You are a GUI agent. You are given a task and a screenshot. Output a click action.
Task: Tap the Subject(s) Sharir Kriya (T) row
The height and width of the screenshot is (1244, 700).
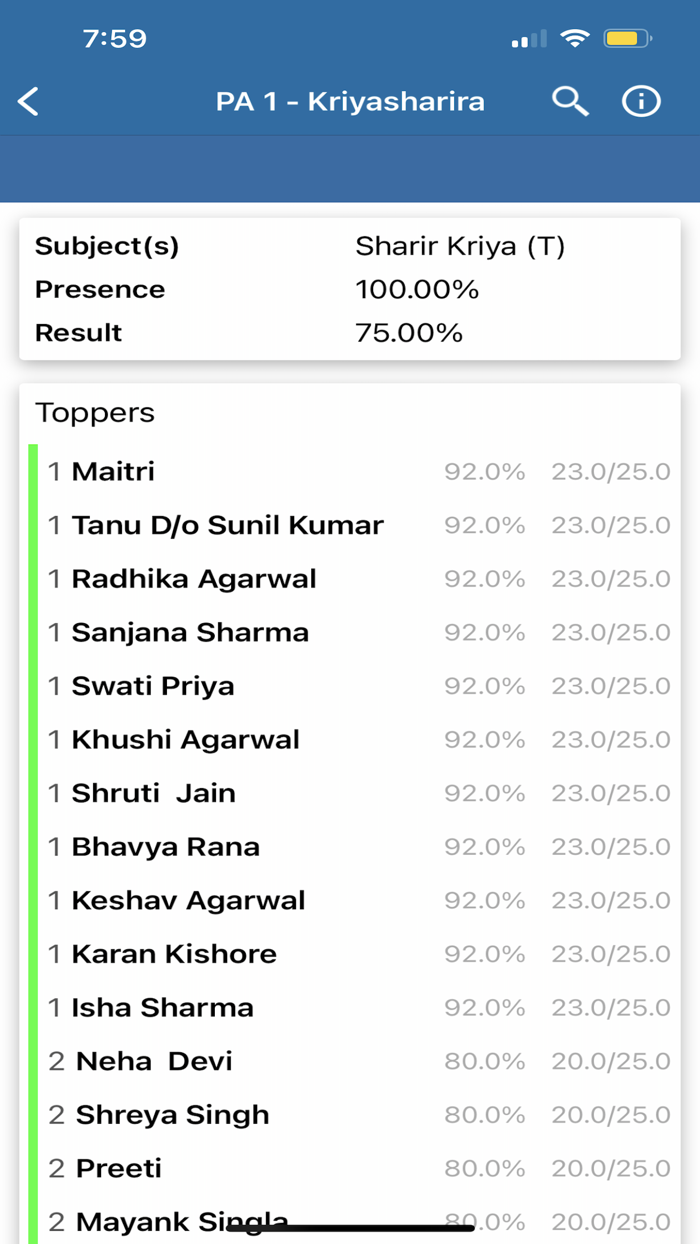[350, 246]
